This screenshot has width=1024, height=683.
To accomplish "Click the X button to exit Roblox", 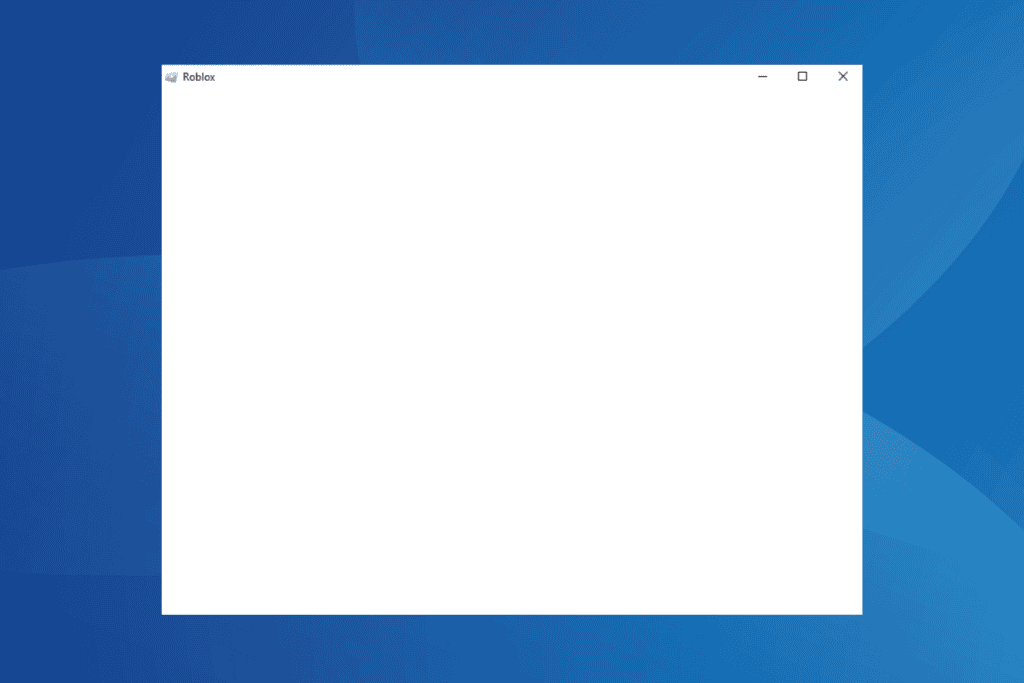I will [842, 76].
